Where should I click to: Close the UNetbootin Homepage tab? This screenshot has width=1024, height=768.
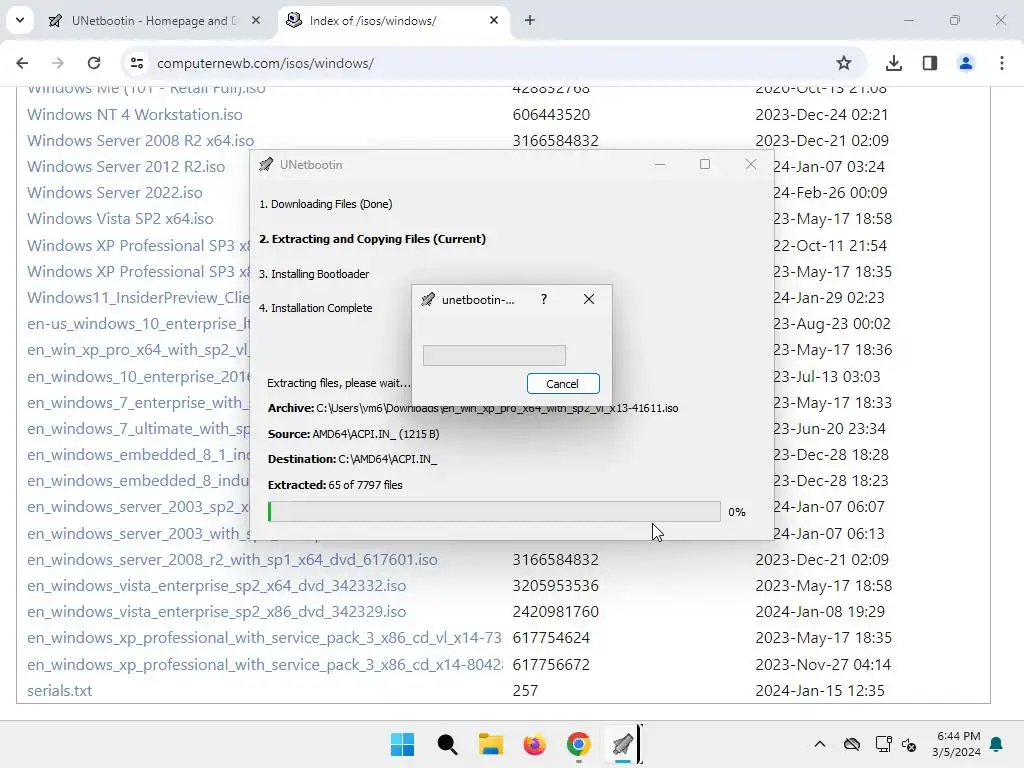[256, 21]
